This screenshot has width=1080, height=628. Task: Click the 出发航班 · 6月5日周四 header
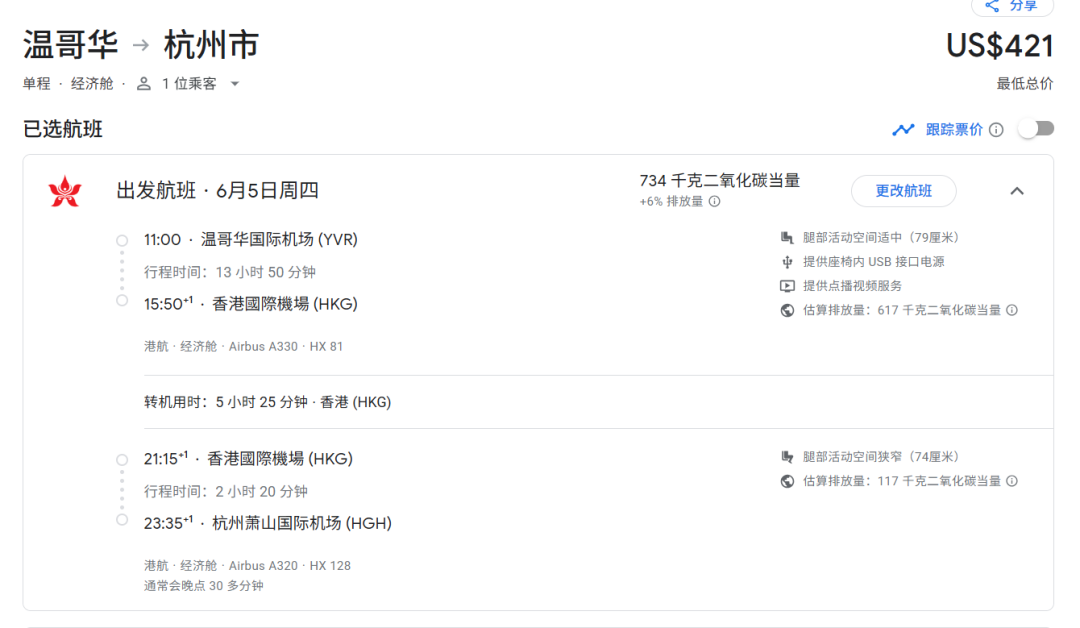[217, 191]
